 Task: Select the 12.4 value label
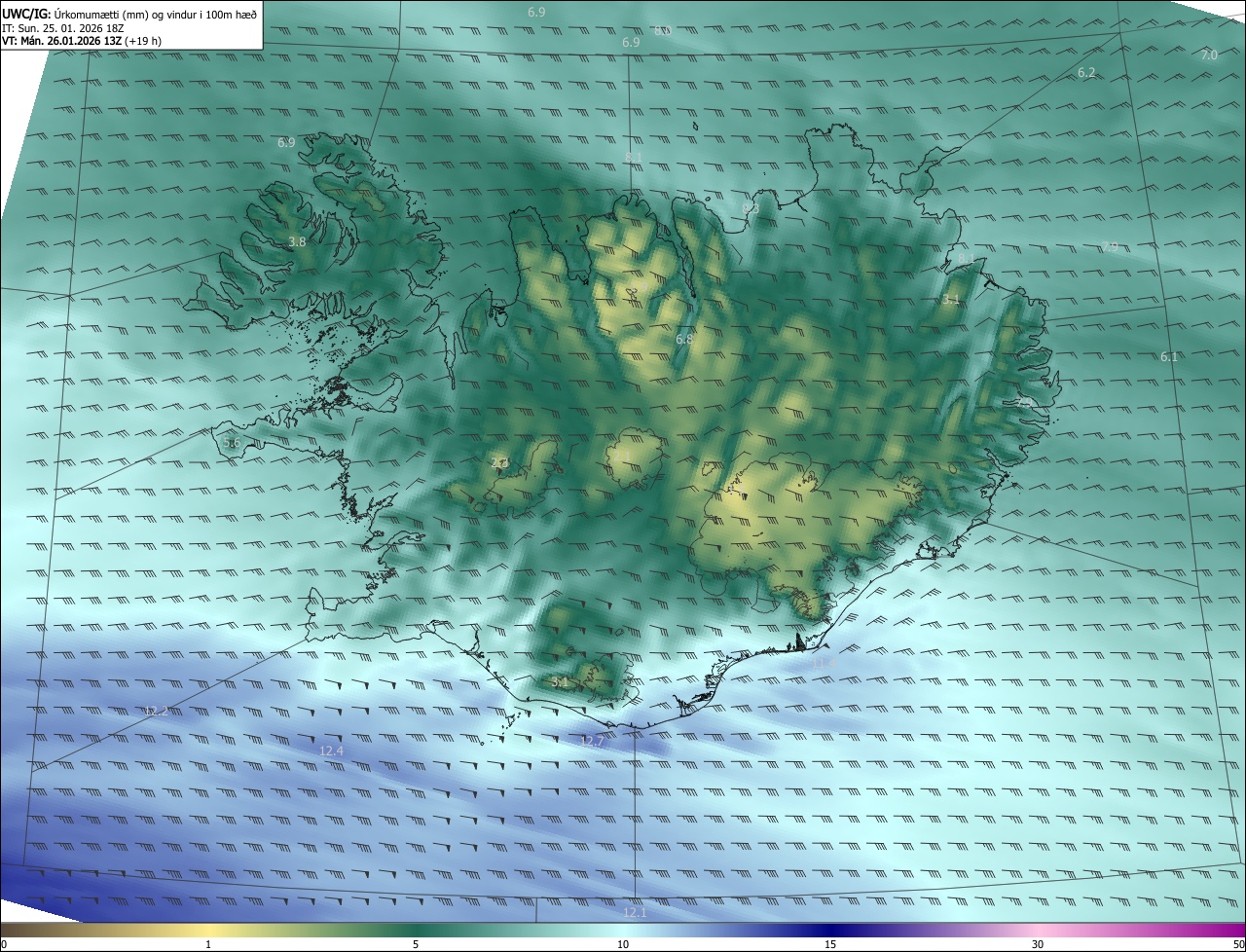click(331, 751)
